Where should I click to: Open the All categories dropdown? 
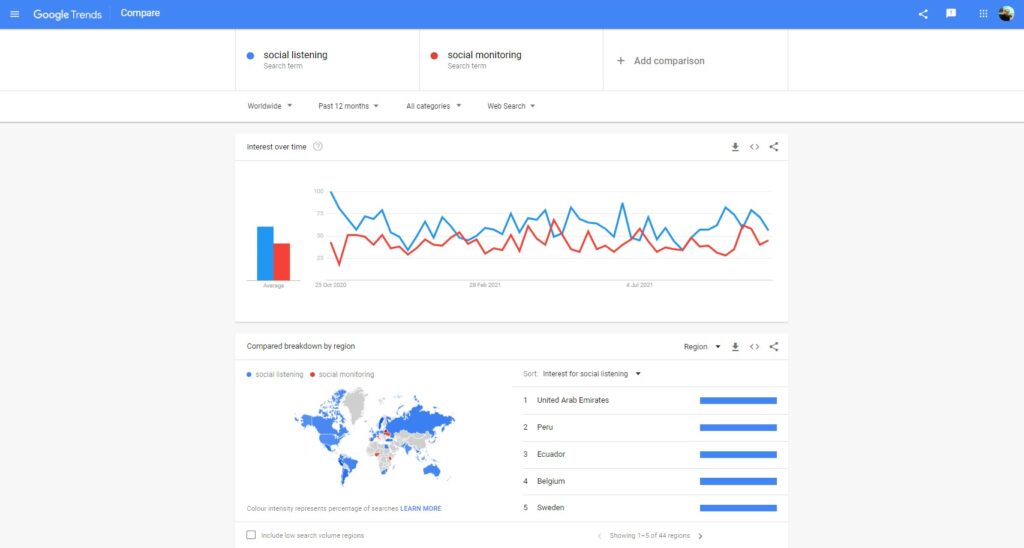point(433,106)
